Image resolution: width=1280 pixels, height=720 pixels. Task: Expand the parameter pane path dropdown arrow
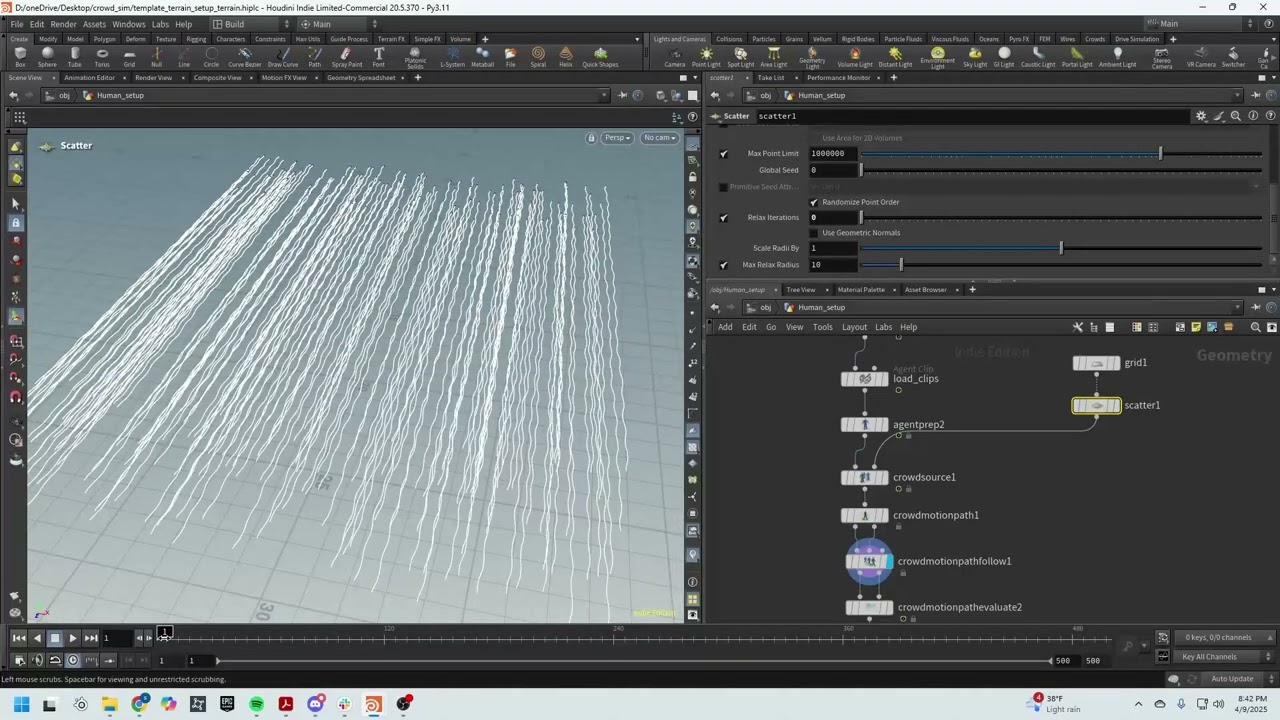click(1238, 96)
